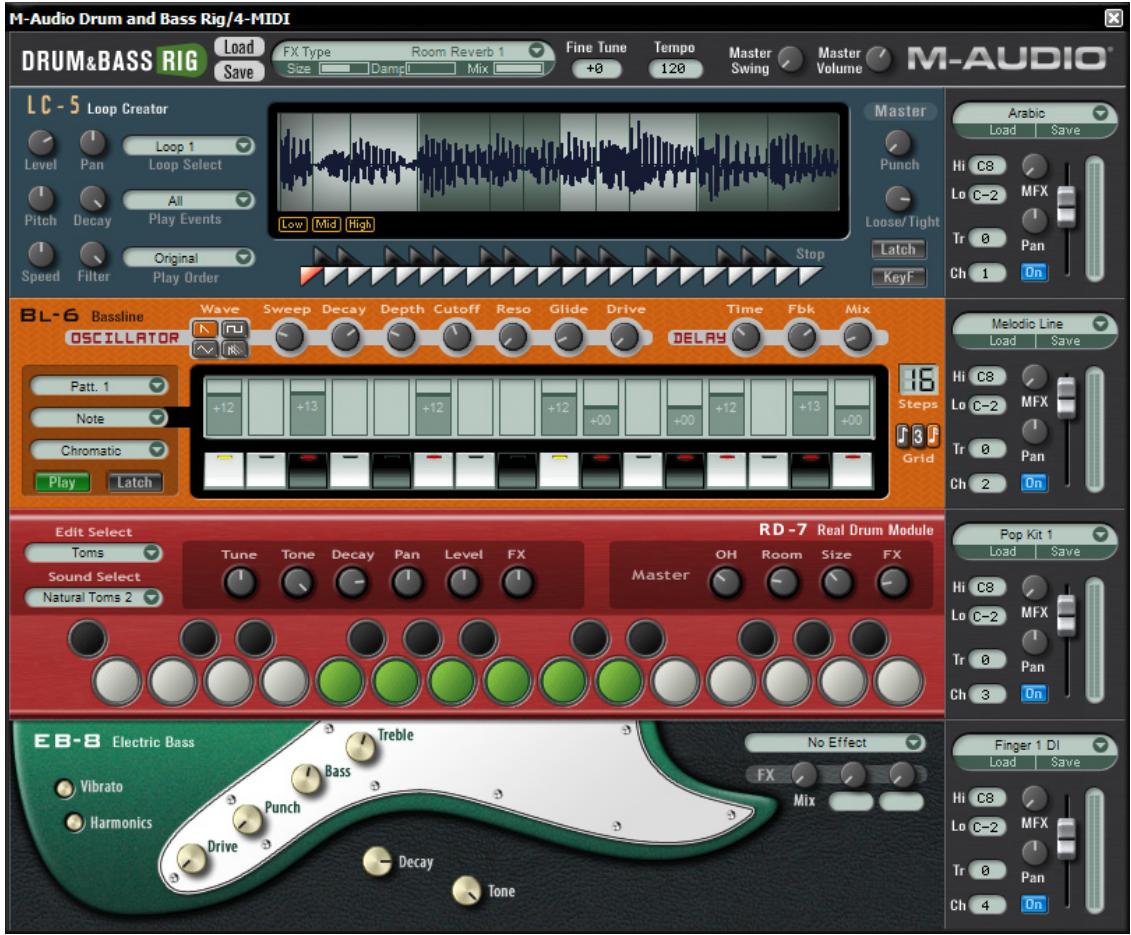Click the Master Punch knob
The width and height of the screenshot is (1131, 935).
click(x=898, y=143)
